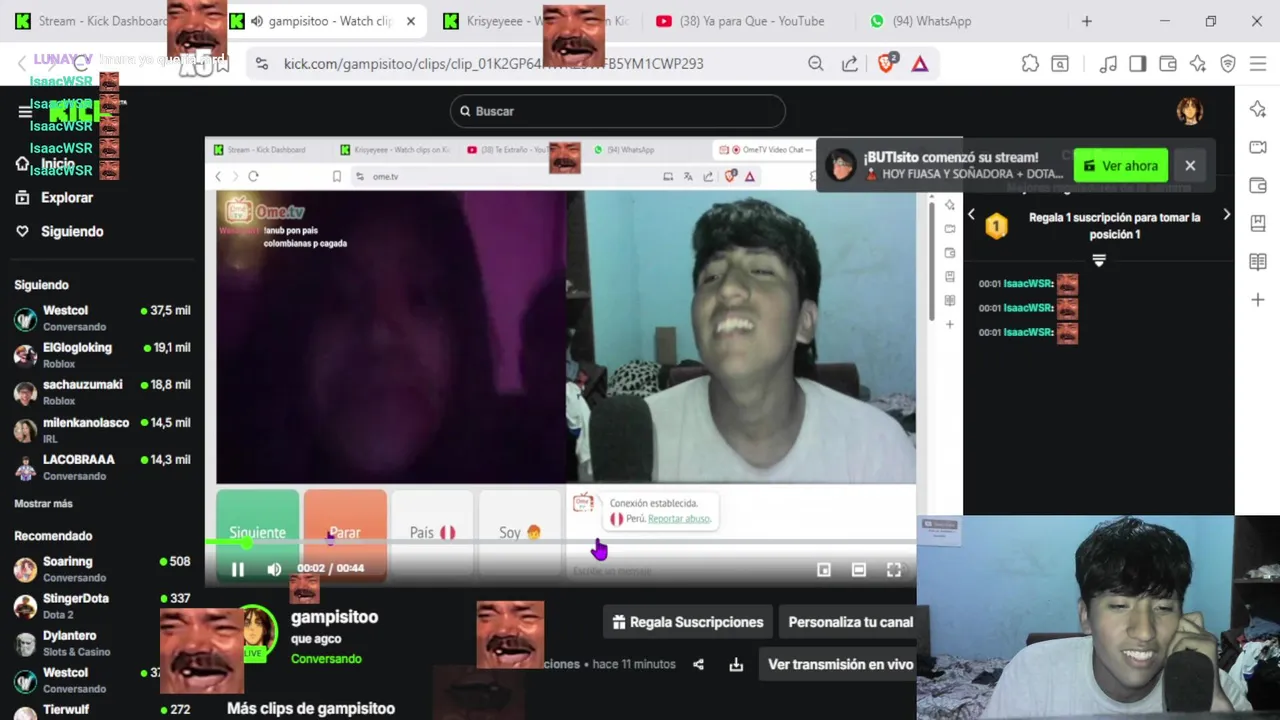Pause the clip playback
1280x720 pixels.
[x=238, y=569]
